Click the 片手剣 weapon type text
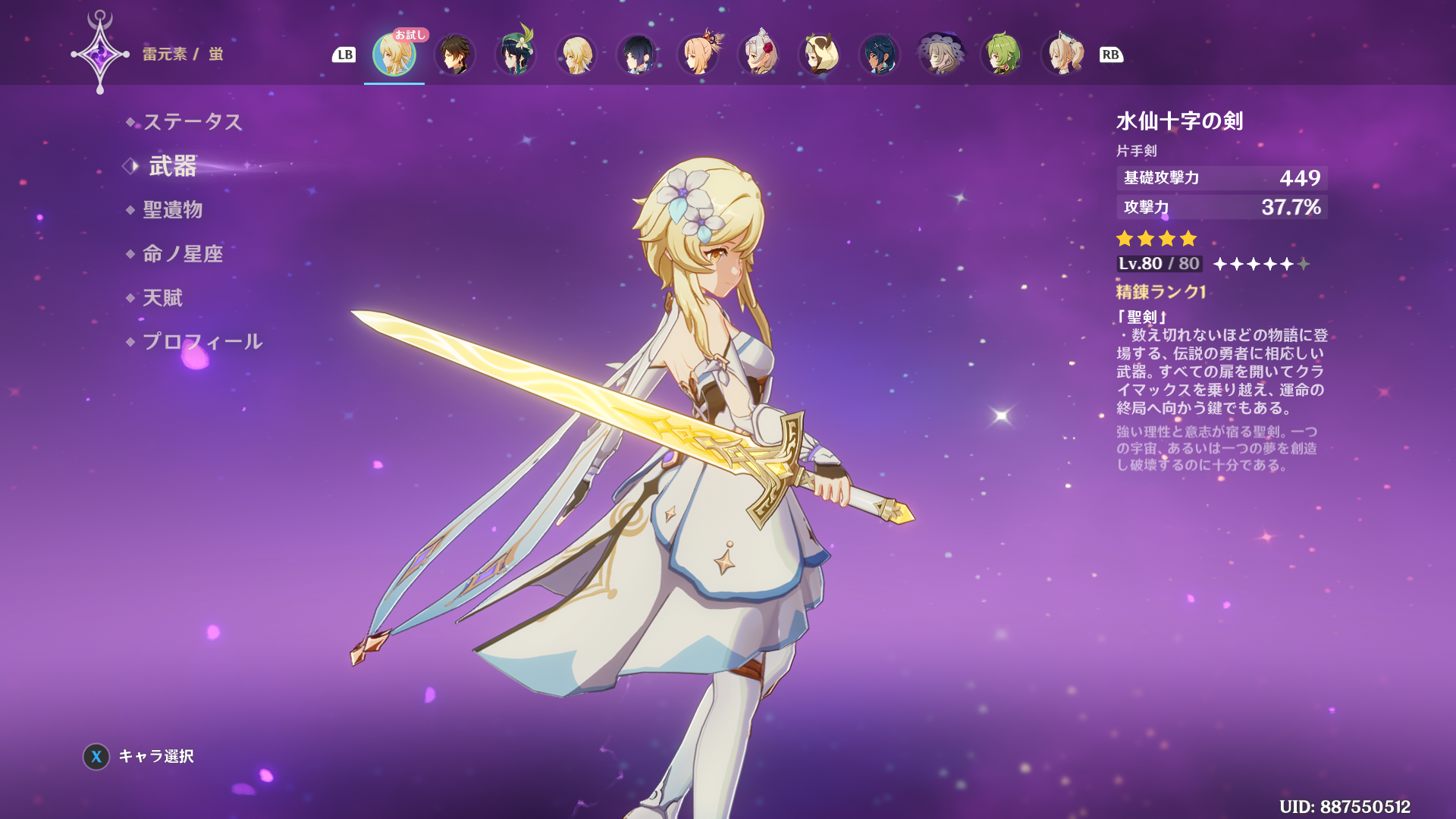Viewport: 1456px width, 819px height. point(1136,151)
